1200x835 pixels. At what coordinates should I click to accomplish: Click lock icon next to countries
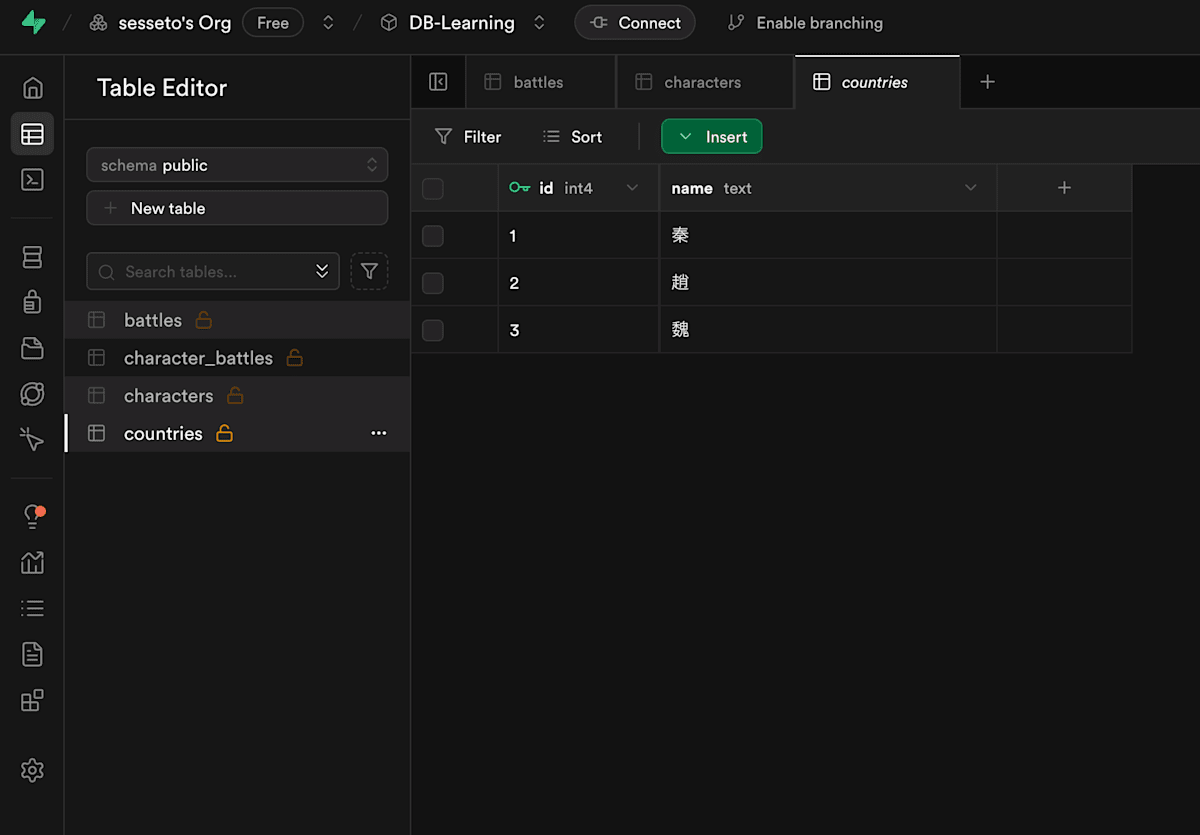(224, 433)
